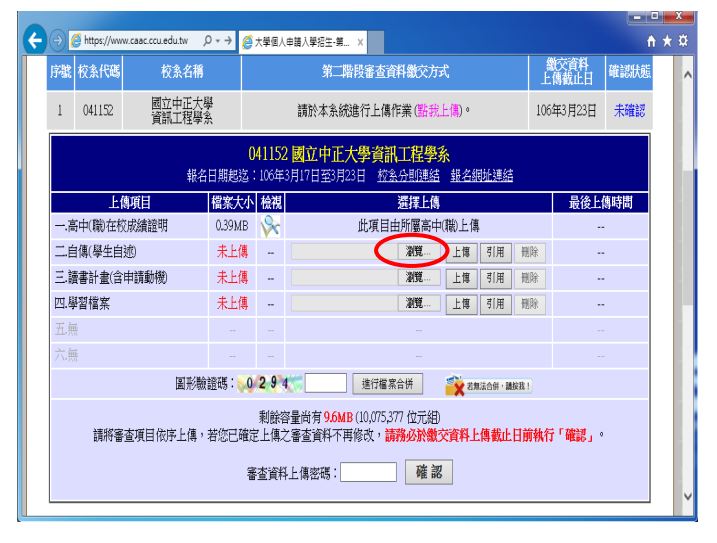Viewport: 717px width, 543px height.
Task: Upload file for 學習檔案 row
Action: click(x=461, y=304)
